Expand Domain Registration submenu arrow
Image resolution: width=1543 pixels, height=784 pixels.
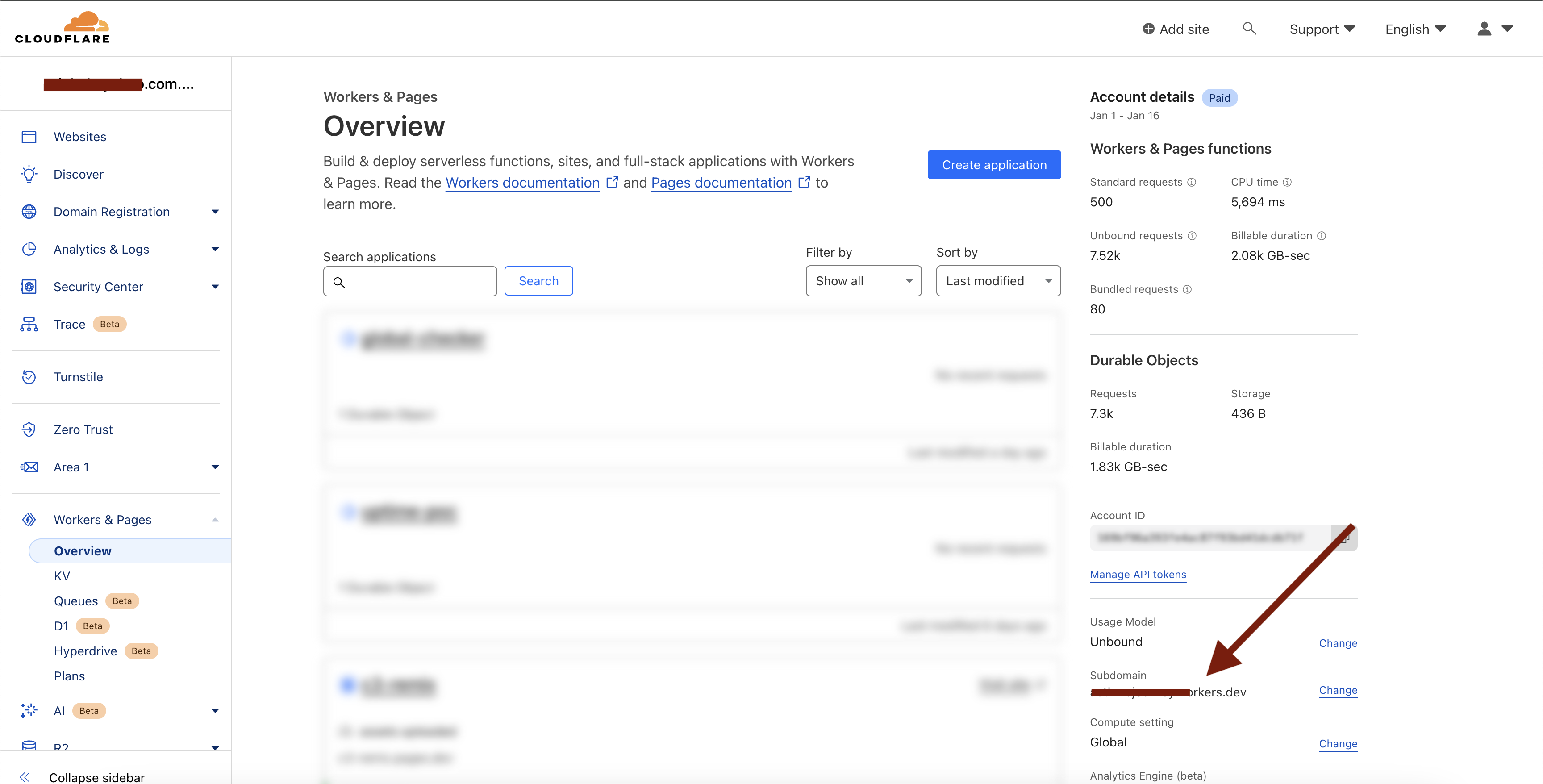pos(215,212)
